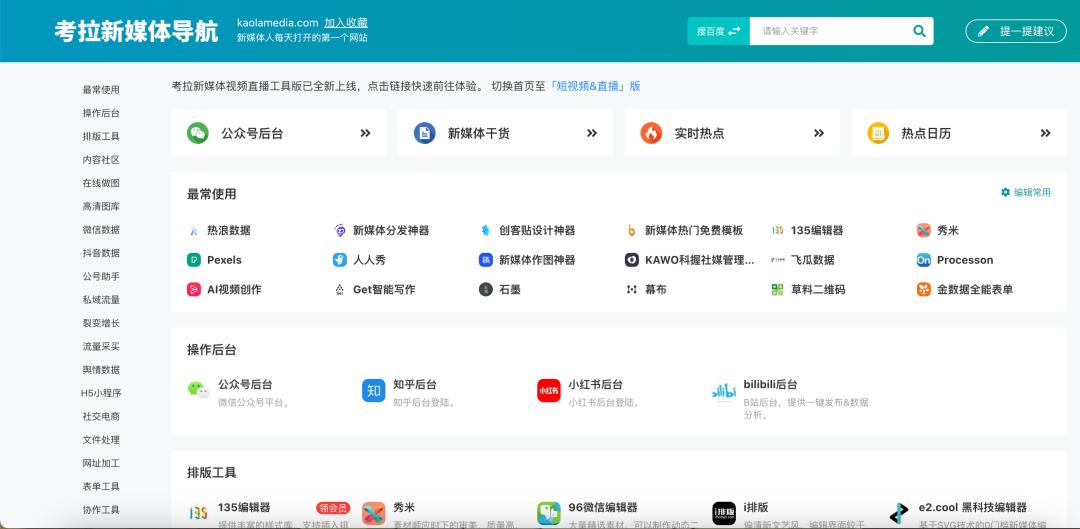The height and width of the screenshot is (529, 1080).
Task: Select 在线做图 in the left sidebar
Action: pos(101,183)
